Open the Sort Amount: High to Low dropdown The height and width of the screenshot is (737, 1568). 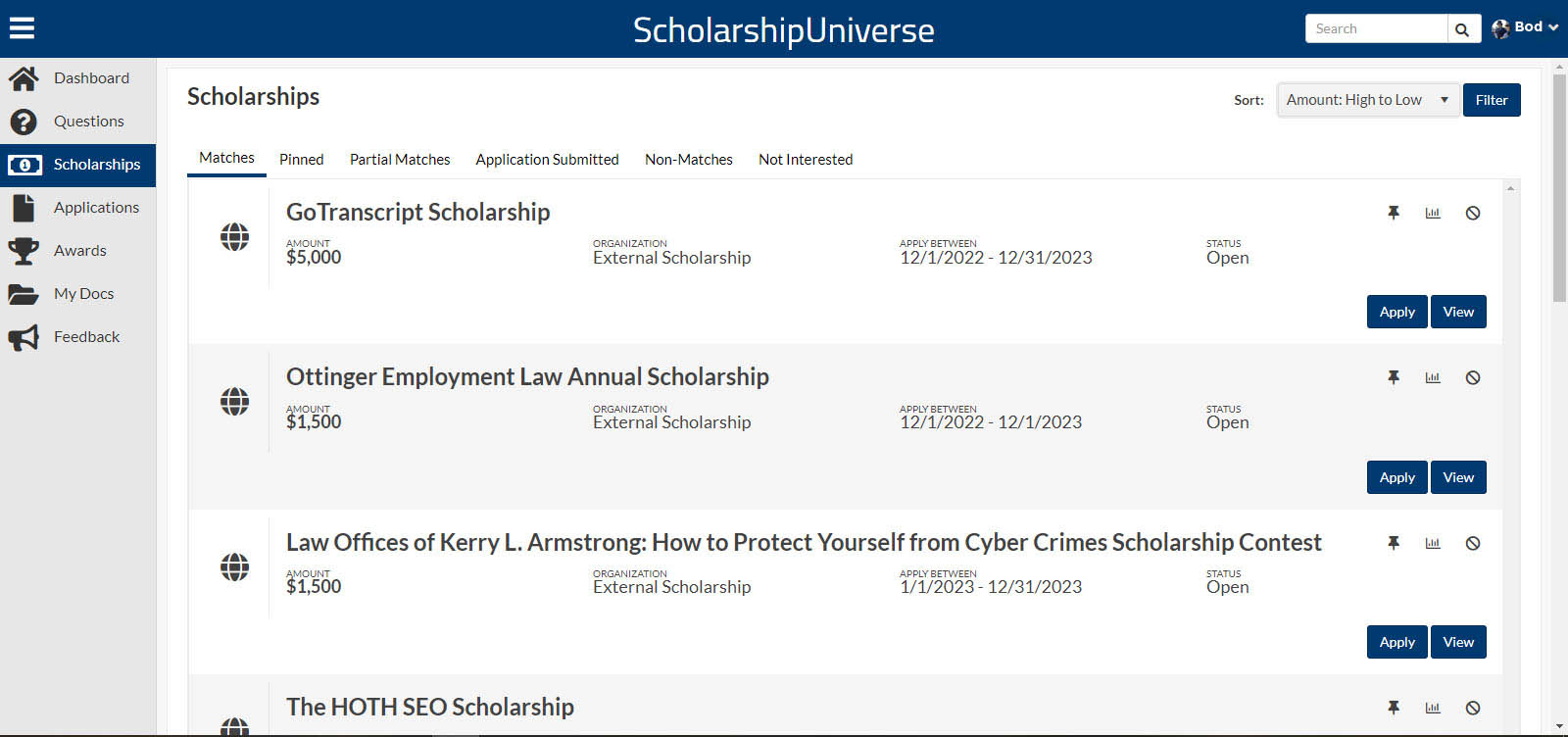[x=1368, y=100]
